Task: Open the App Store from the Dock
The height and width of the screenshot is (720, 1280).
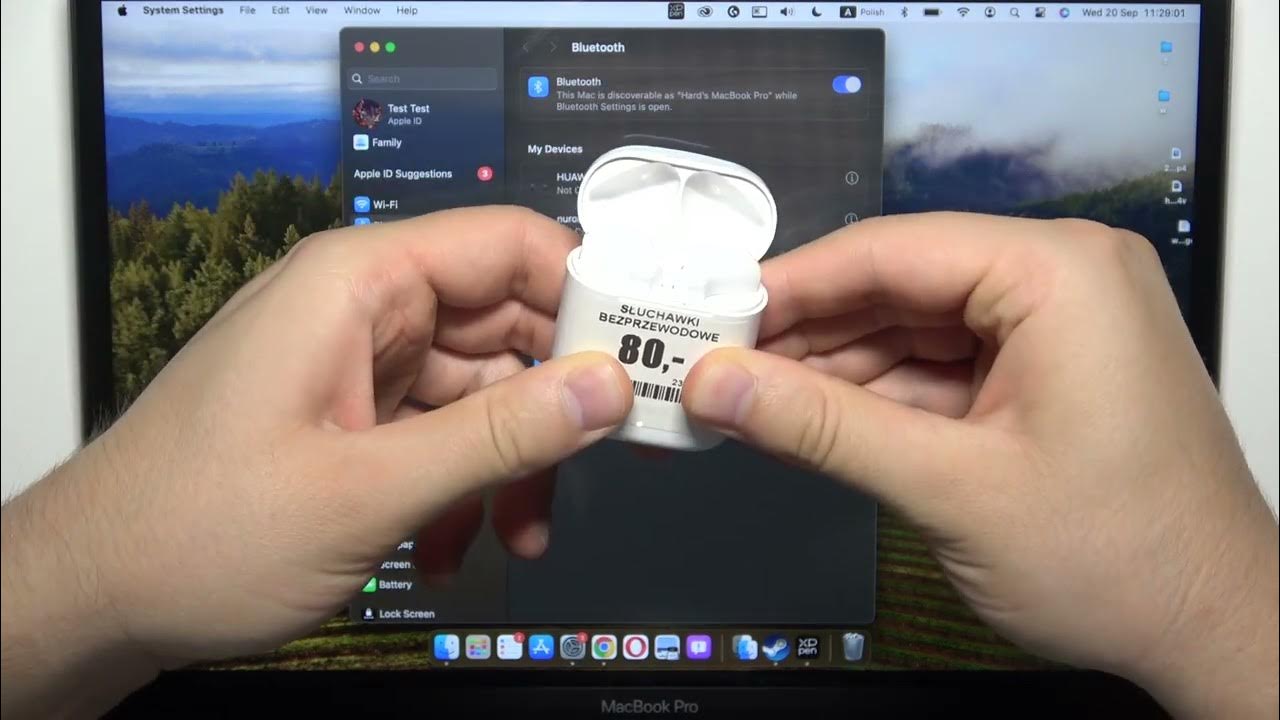Action: [x=540, y=648]
